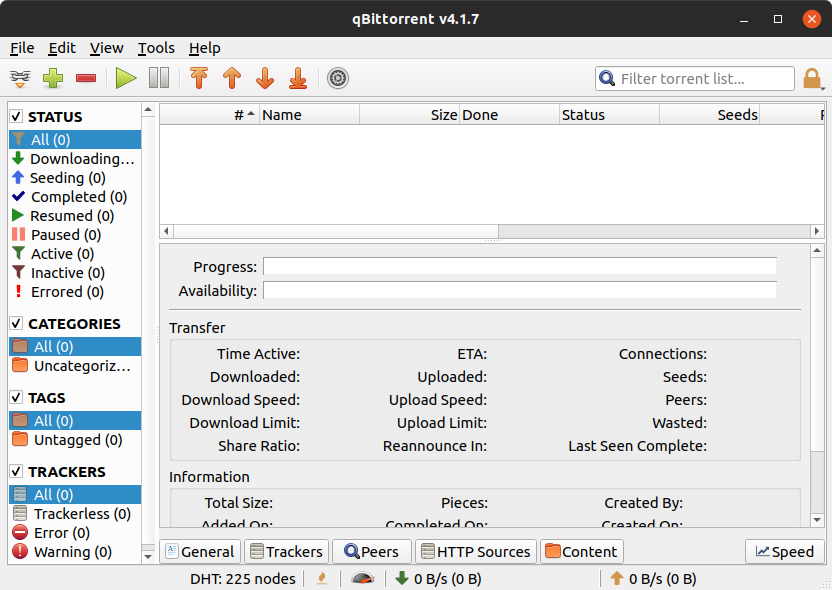Select All (0) under STATUS

[x=75, y=140]
